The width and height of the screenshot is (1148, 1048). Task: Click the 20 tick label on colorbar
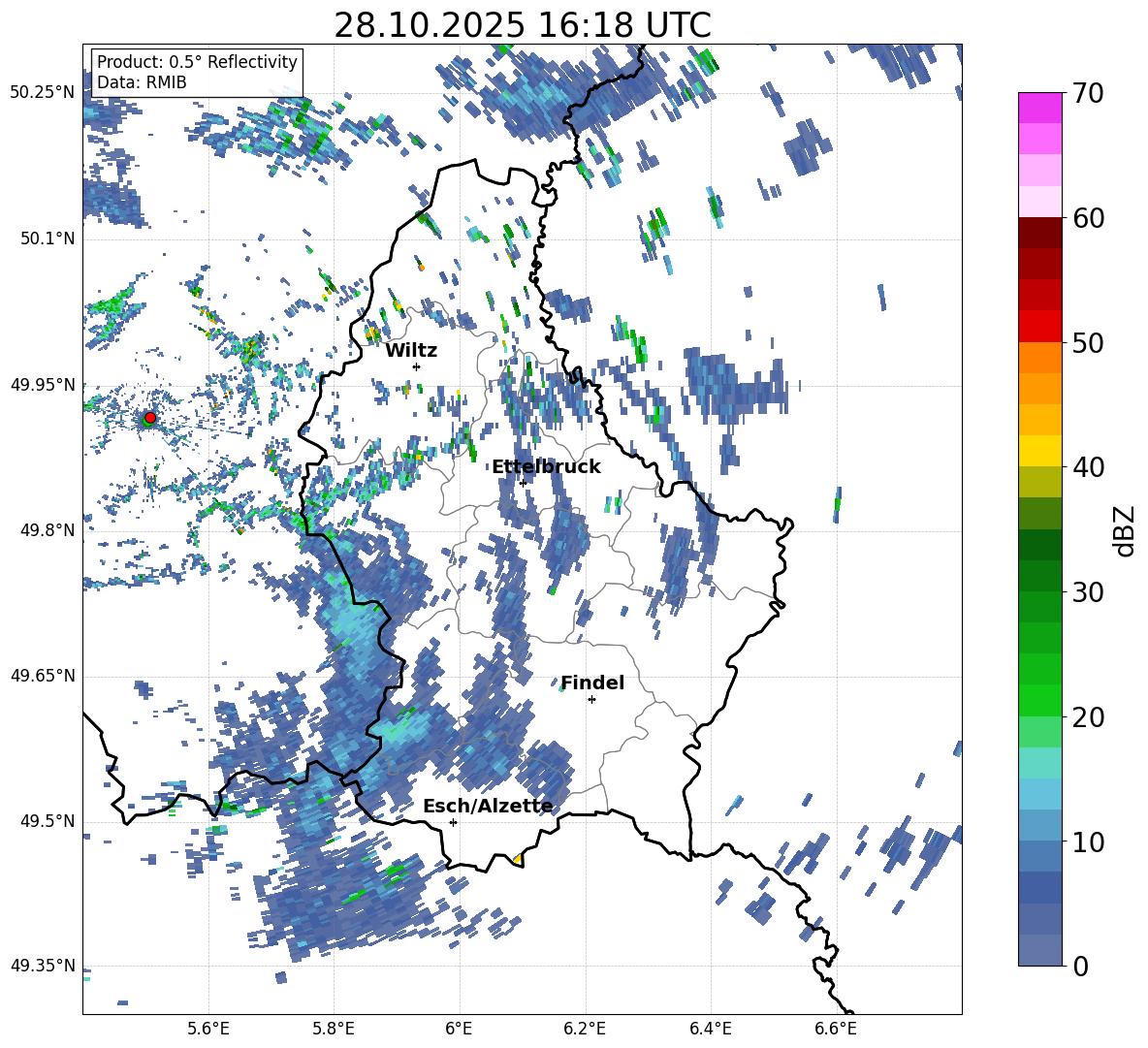[x=1088, y=717]
